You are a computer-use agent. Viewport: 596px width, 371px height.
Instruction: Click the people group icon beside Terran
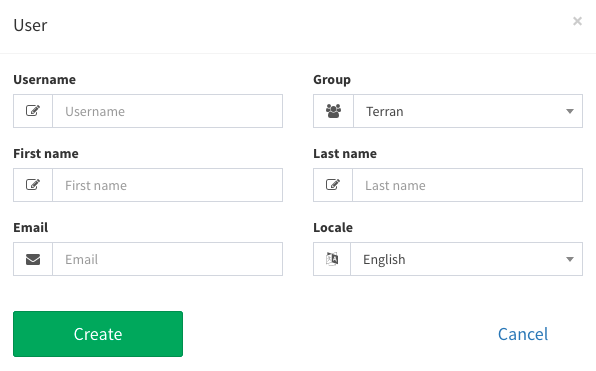pos(333,111)
